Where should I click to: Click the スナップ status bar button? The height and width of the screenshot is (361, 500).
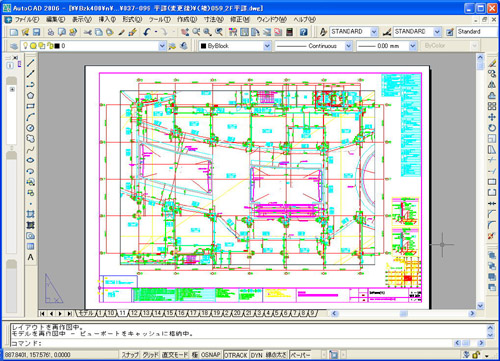(x=130, y=355)
